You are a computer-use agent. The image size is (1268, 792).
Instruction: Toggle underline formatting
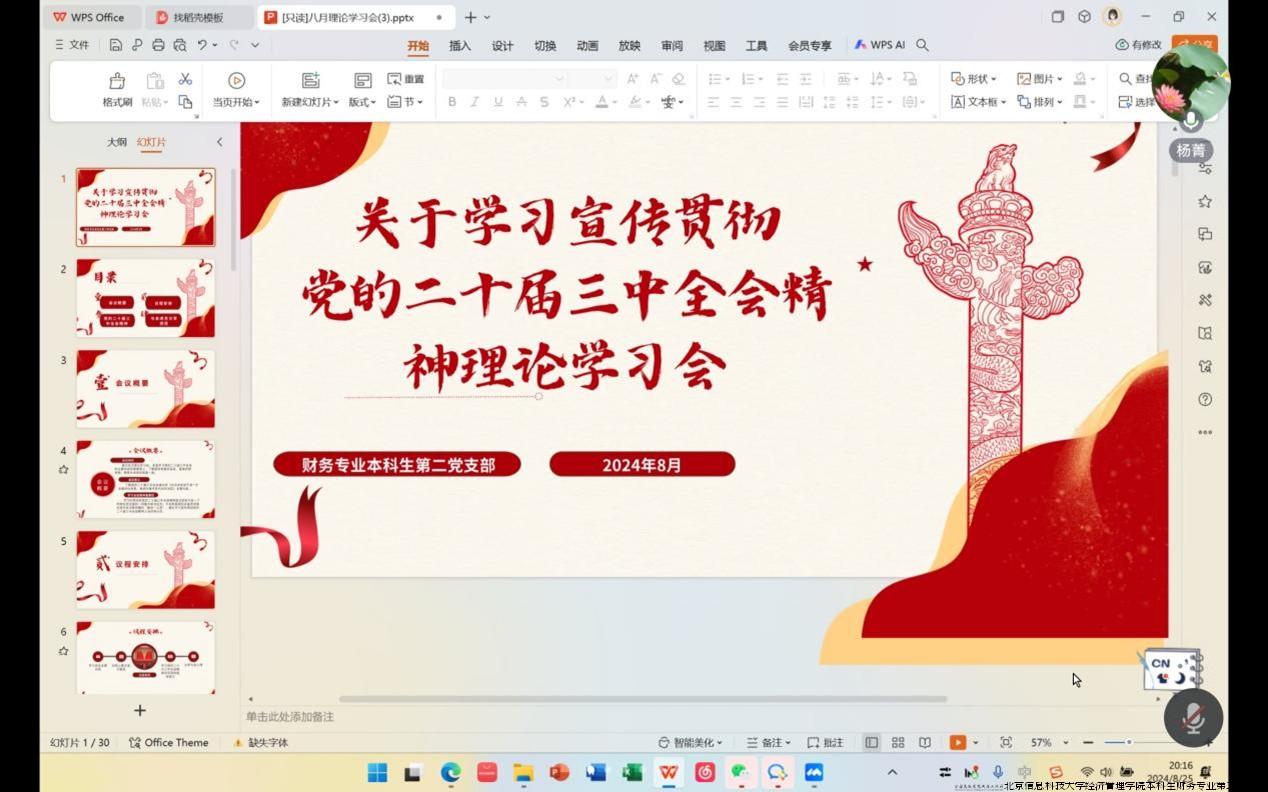coord(496,101)
